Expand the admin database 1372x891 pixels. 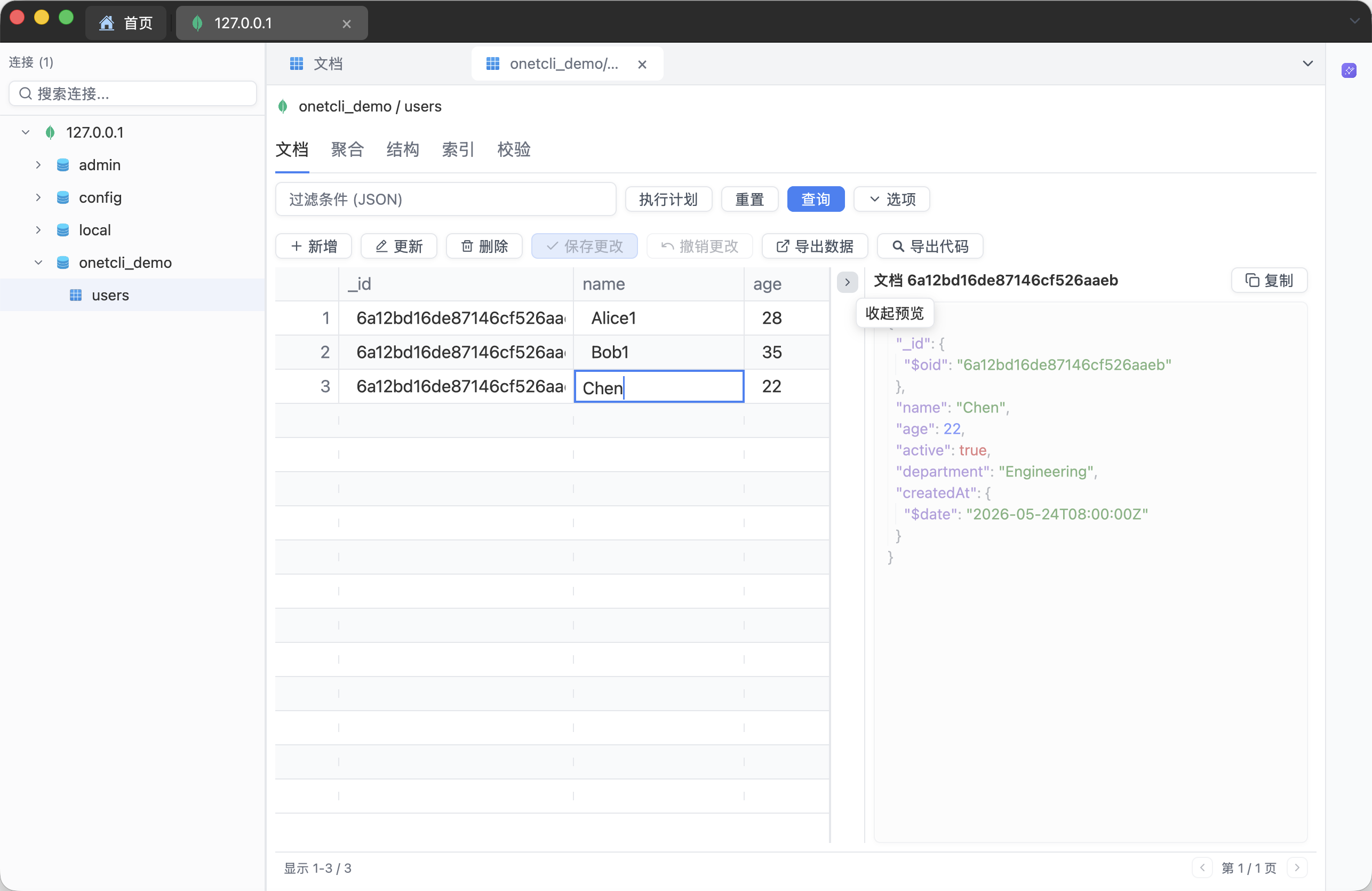[x=38, y=165]
